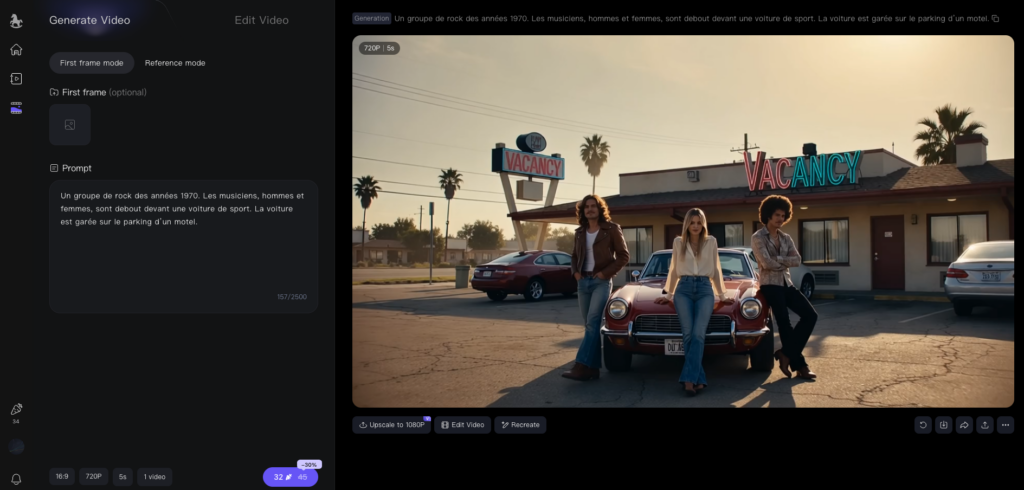Click the rocking horse logo icon
This screenshot has width=1024, height=490.
point(16,20)
